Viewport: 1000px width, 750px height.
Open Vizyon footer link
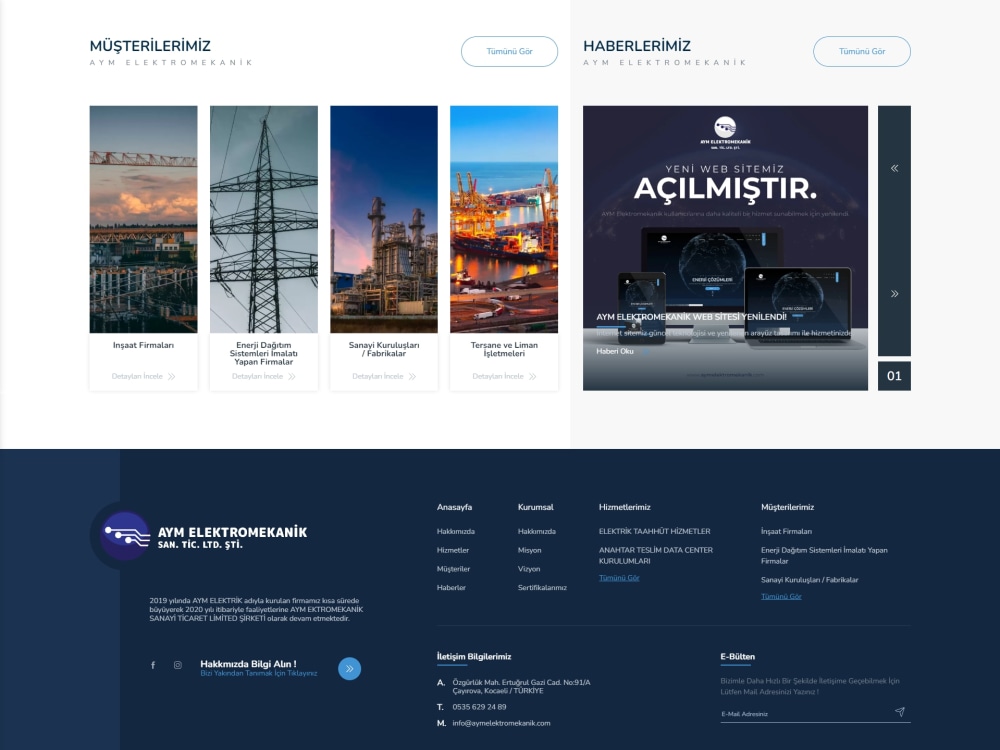click(529, 569)
